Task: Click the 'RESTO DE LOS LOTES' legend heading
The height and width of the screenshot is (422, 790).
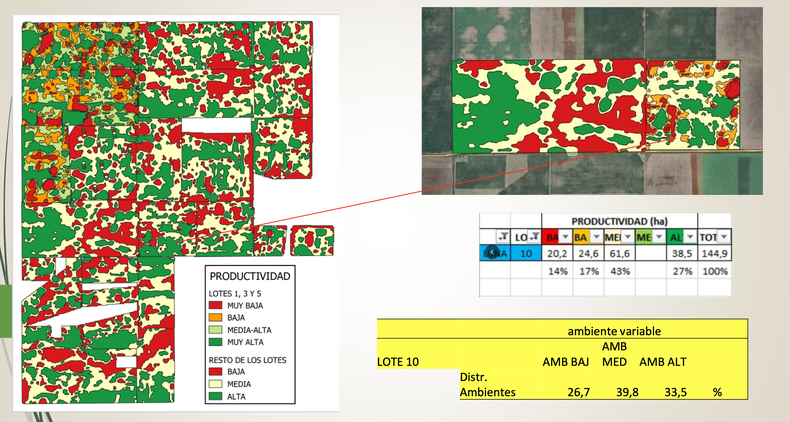Action: click(247, 360)
